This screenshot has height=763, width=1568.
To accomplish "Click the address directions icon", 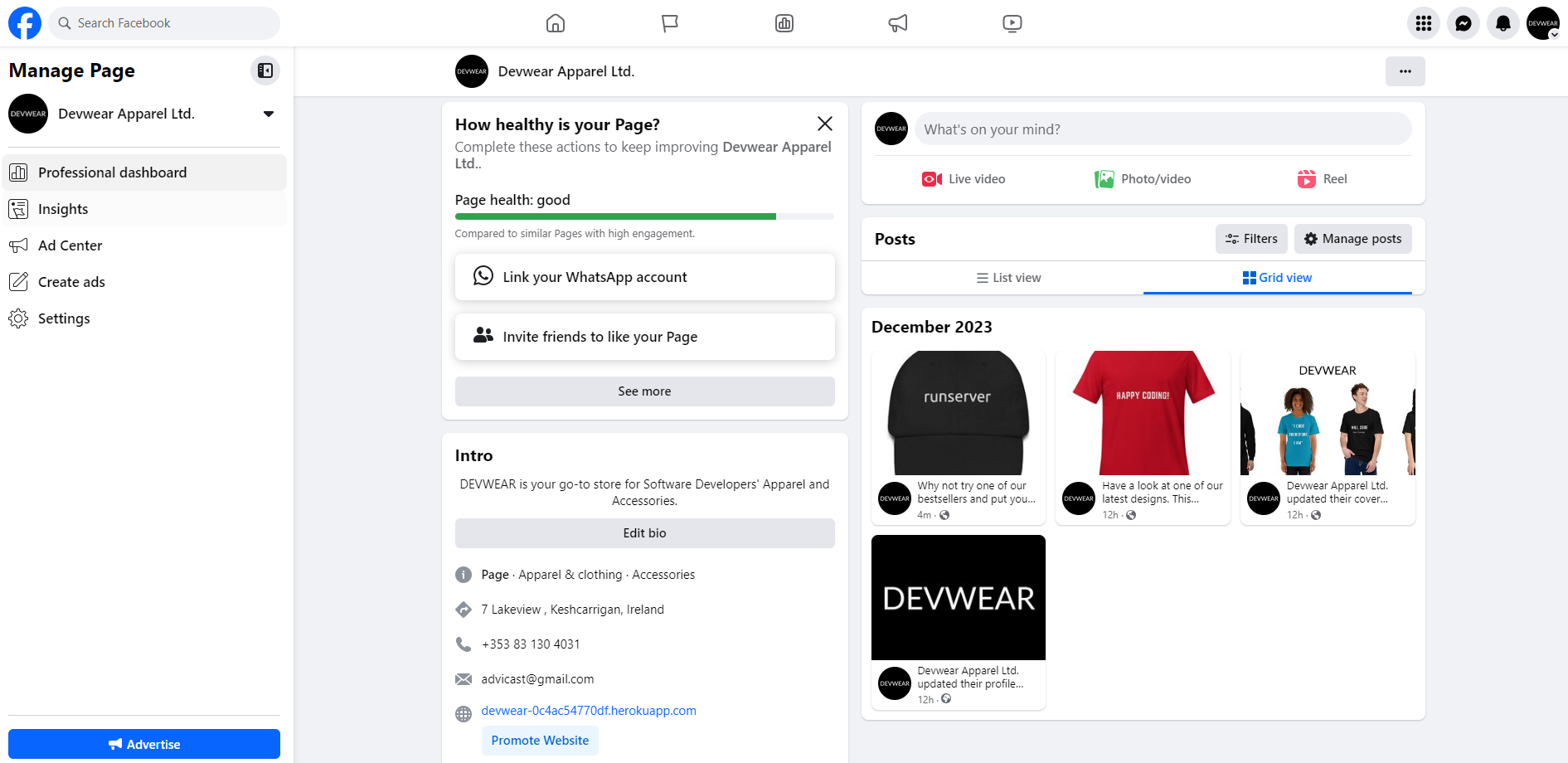I will tap(464, 610).
